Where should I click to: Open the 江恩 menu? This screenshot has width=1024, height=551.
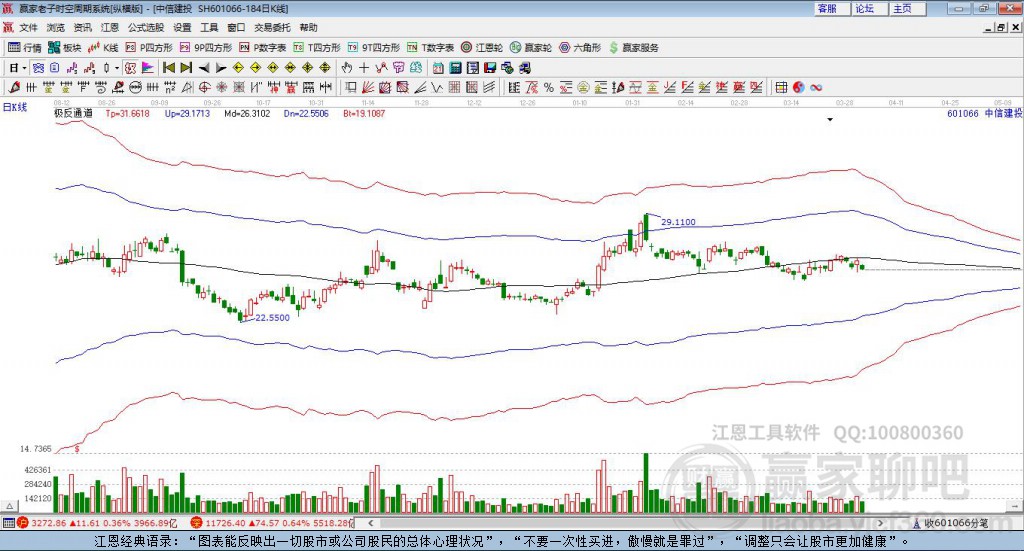click(x=109, y=27)
